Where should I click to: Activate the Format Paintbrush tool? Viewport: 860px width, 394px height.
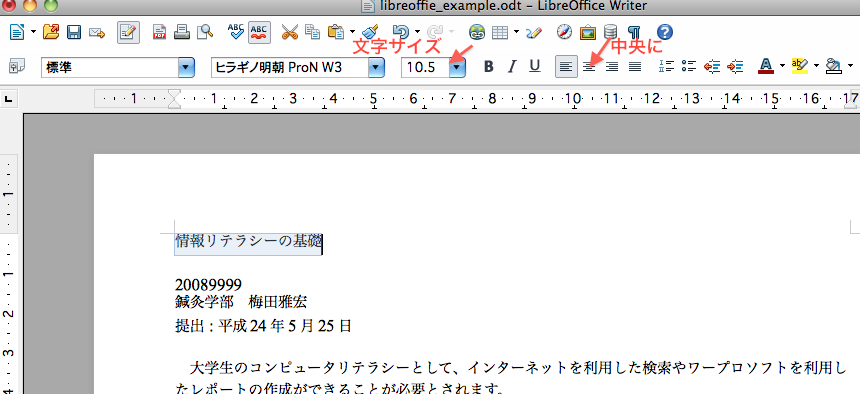371,32
